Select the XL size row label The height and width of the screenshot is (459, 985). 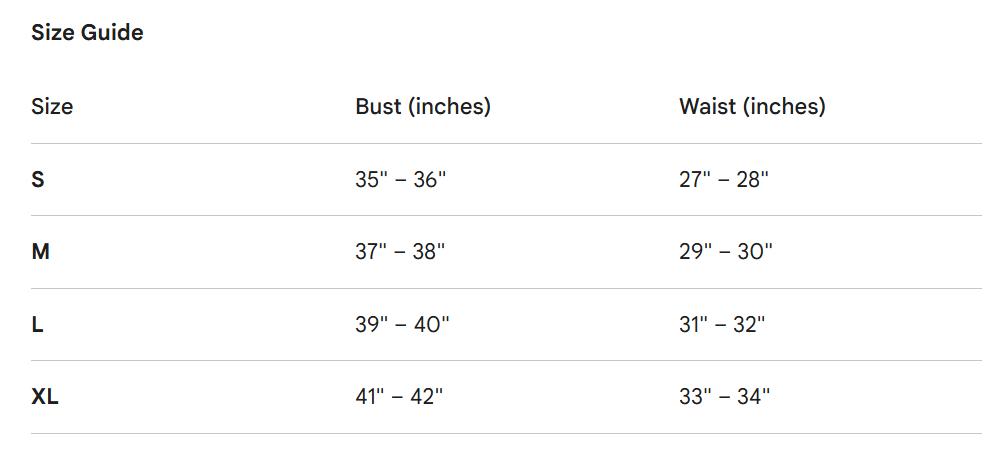(45, 397)
